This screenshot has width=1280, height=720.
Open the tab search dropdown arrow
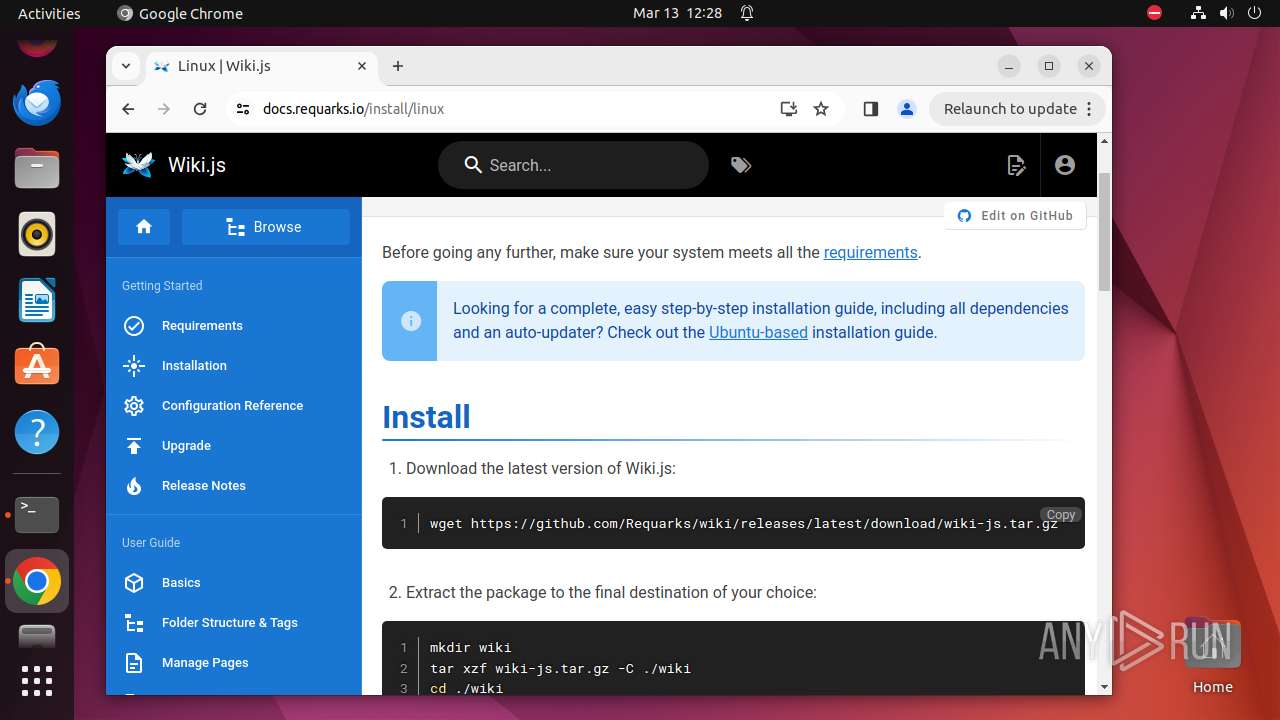pos(126,66)
